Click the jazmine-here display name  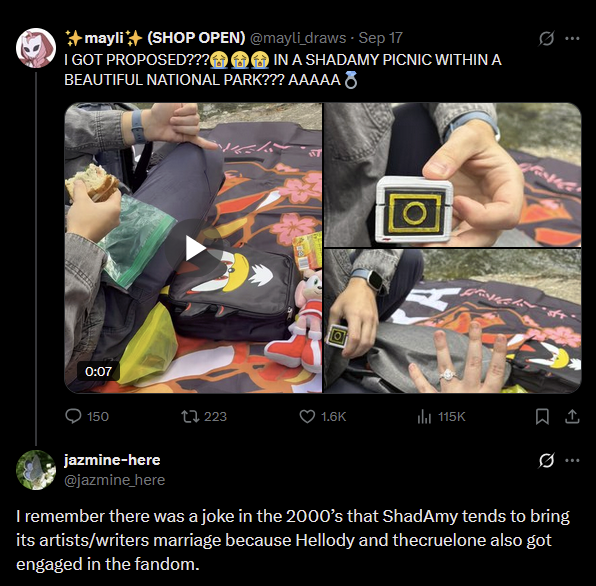tap(112, 460)
